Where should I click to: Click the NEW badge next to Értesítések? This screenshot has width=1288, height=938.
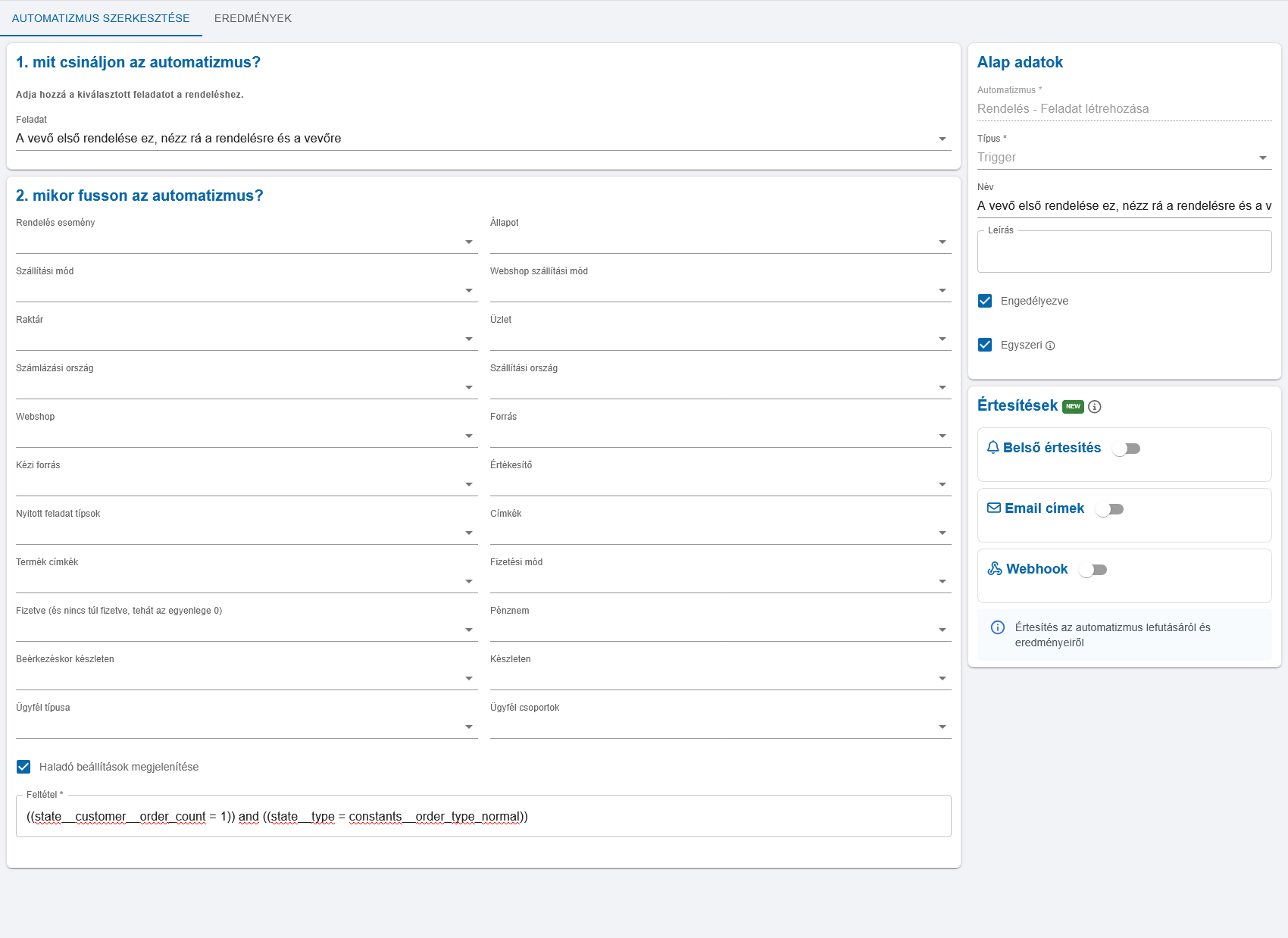(x=1073, y=406)
